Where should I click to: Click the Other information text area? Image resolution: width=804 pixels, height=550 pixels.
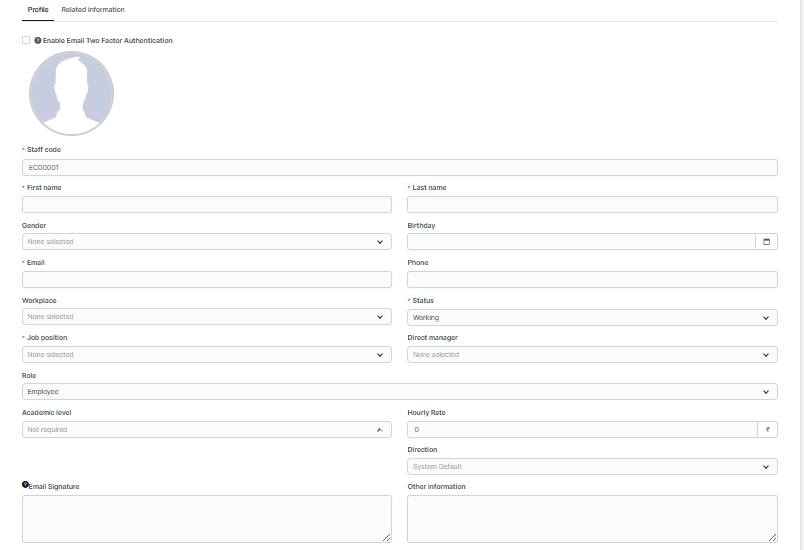coord(592,518)
